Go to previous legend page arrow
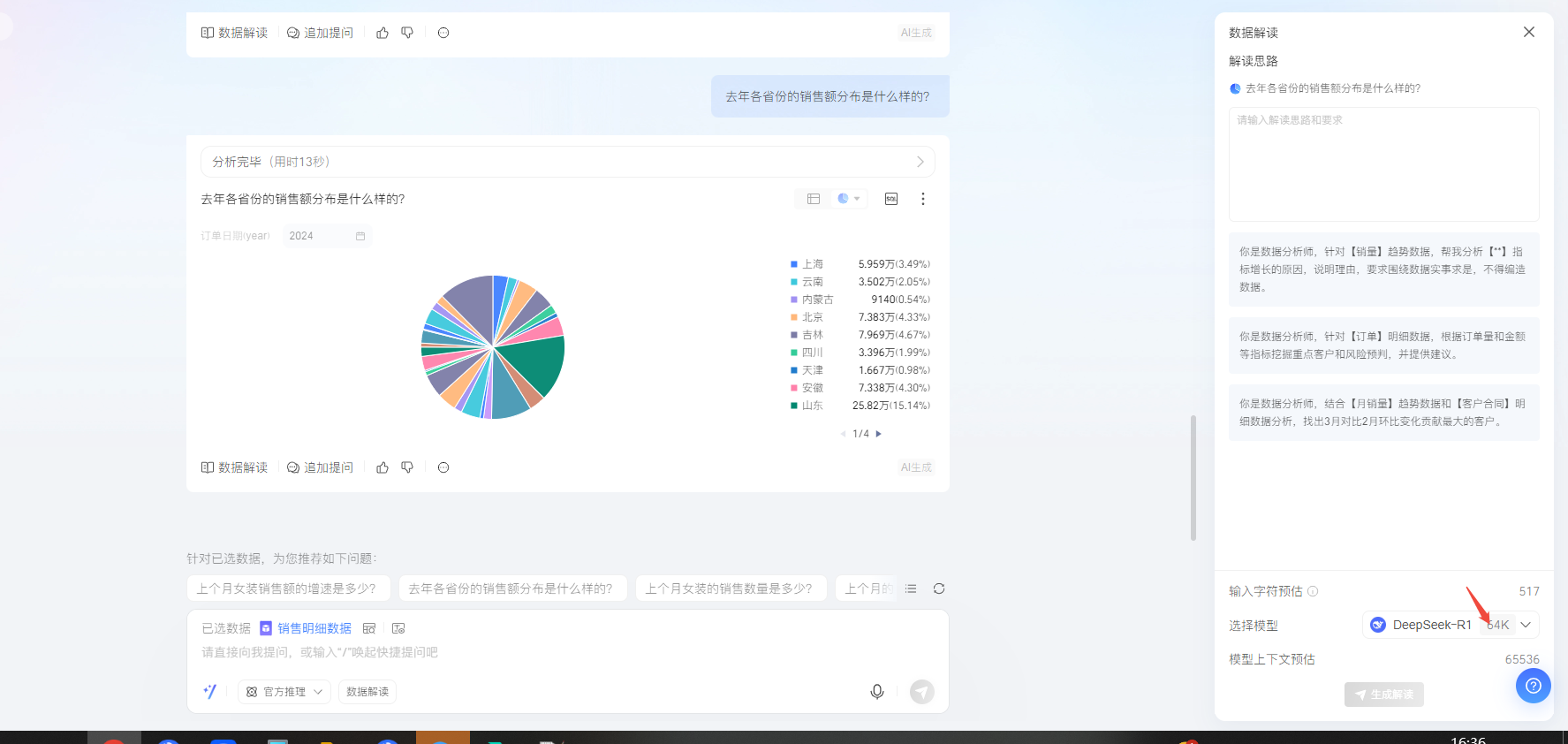 pos(844,434)
